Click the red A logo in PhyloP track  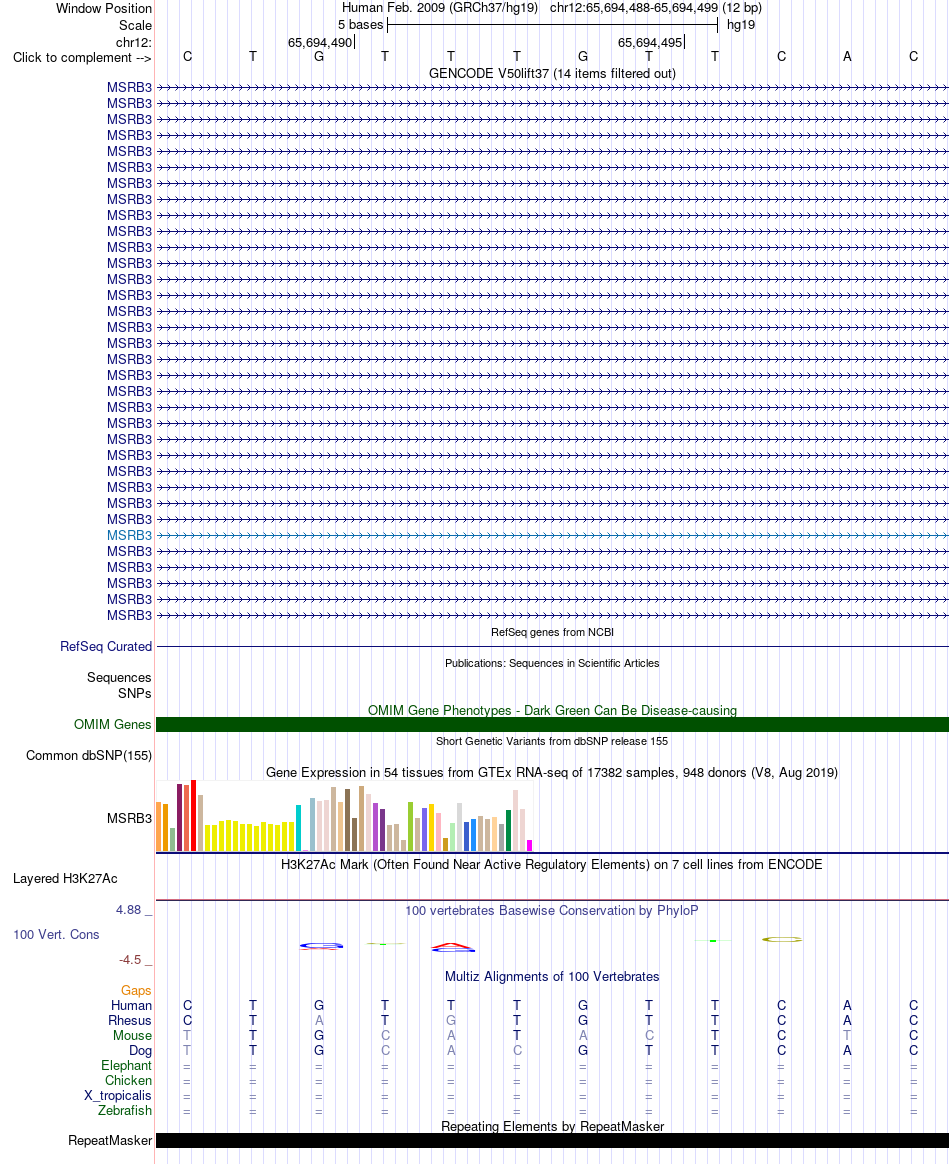453,947
